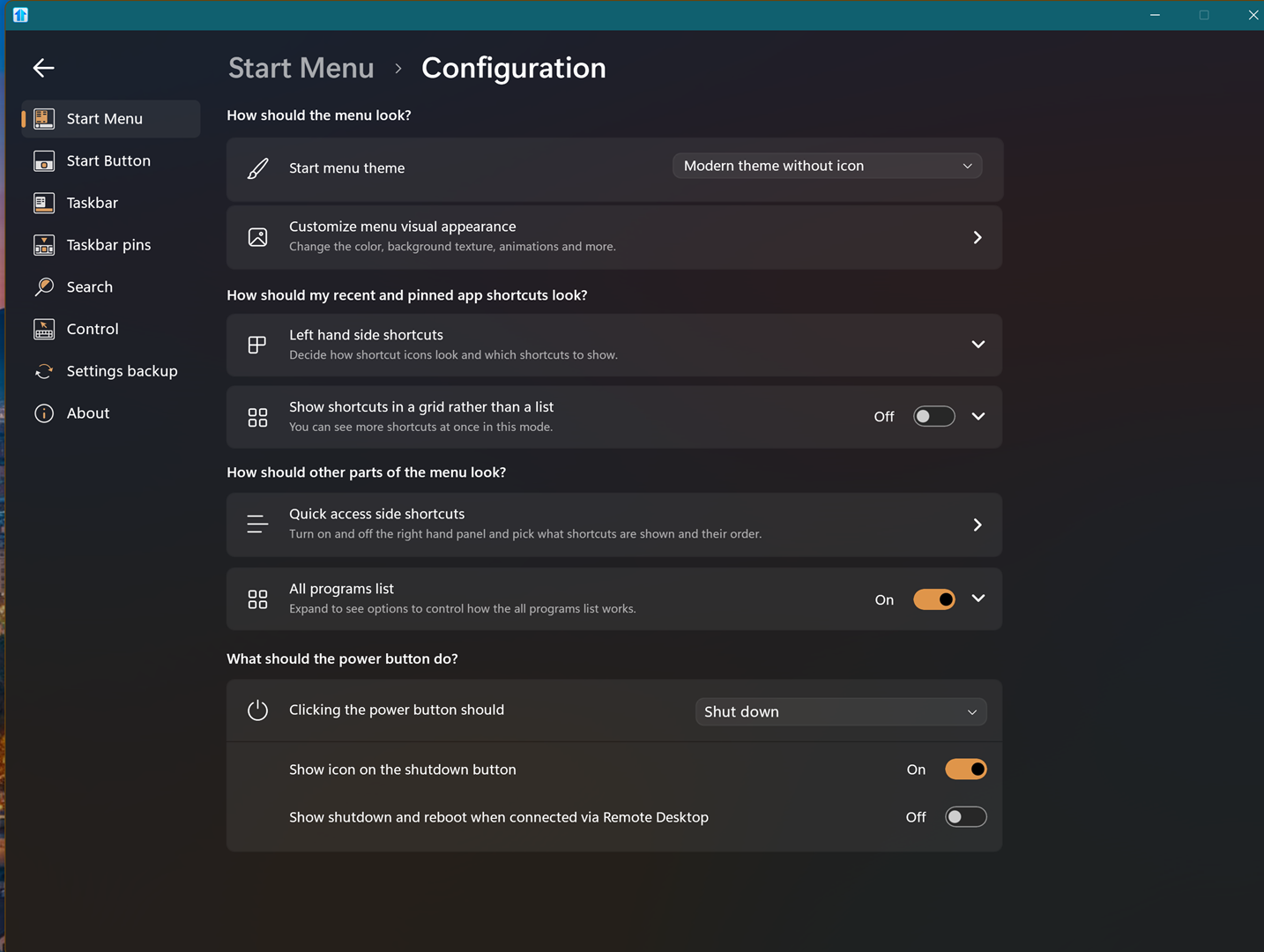Enable shutdown via Remote Desktop toggle
This screenshot has width=1264, height=952.
click(965, 817)
